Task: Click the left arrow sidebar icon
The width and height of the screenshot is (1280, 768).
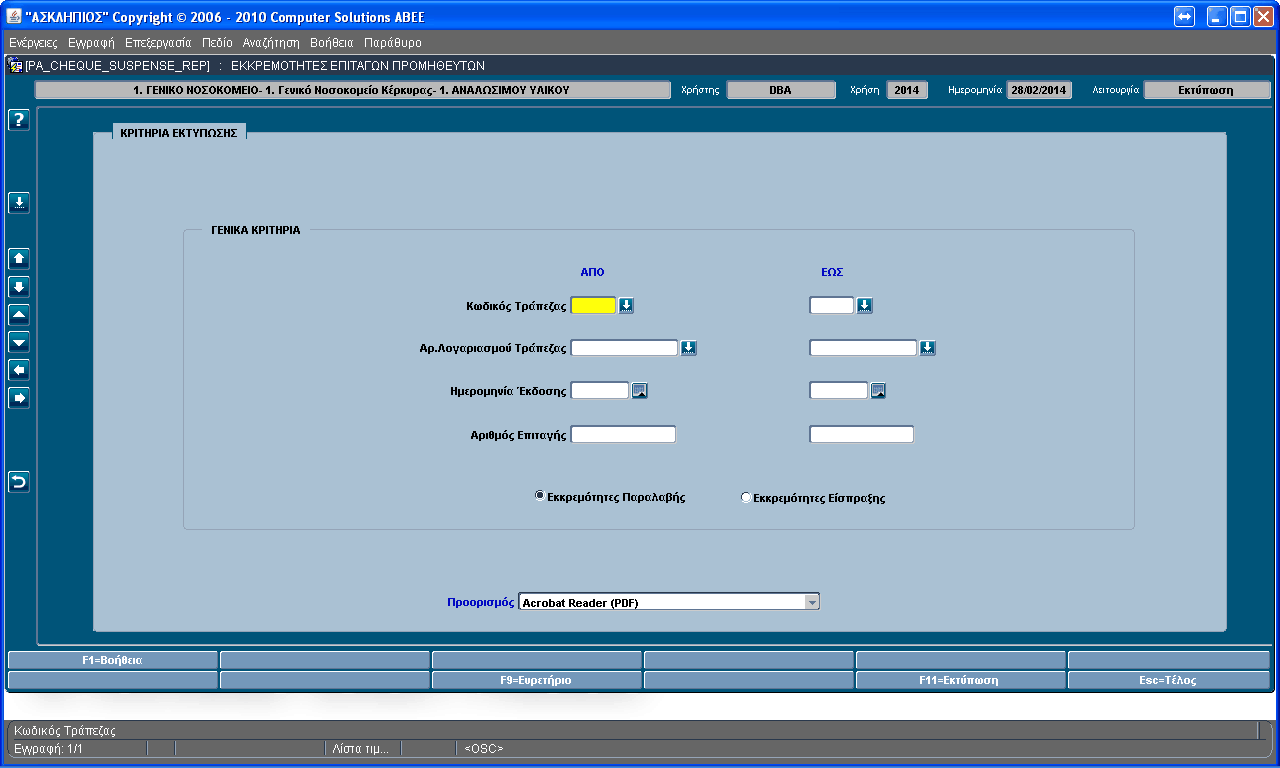Action: tap(19, 370)
